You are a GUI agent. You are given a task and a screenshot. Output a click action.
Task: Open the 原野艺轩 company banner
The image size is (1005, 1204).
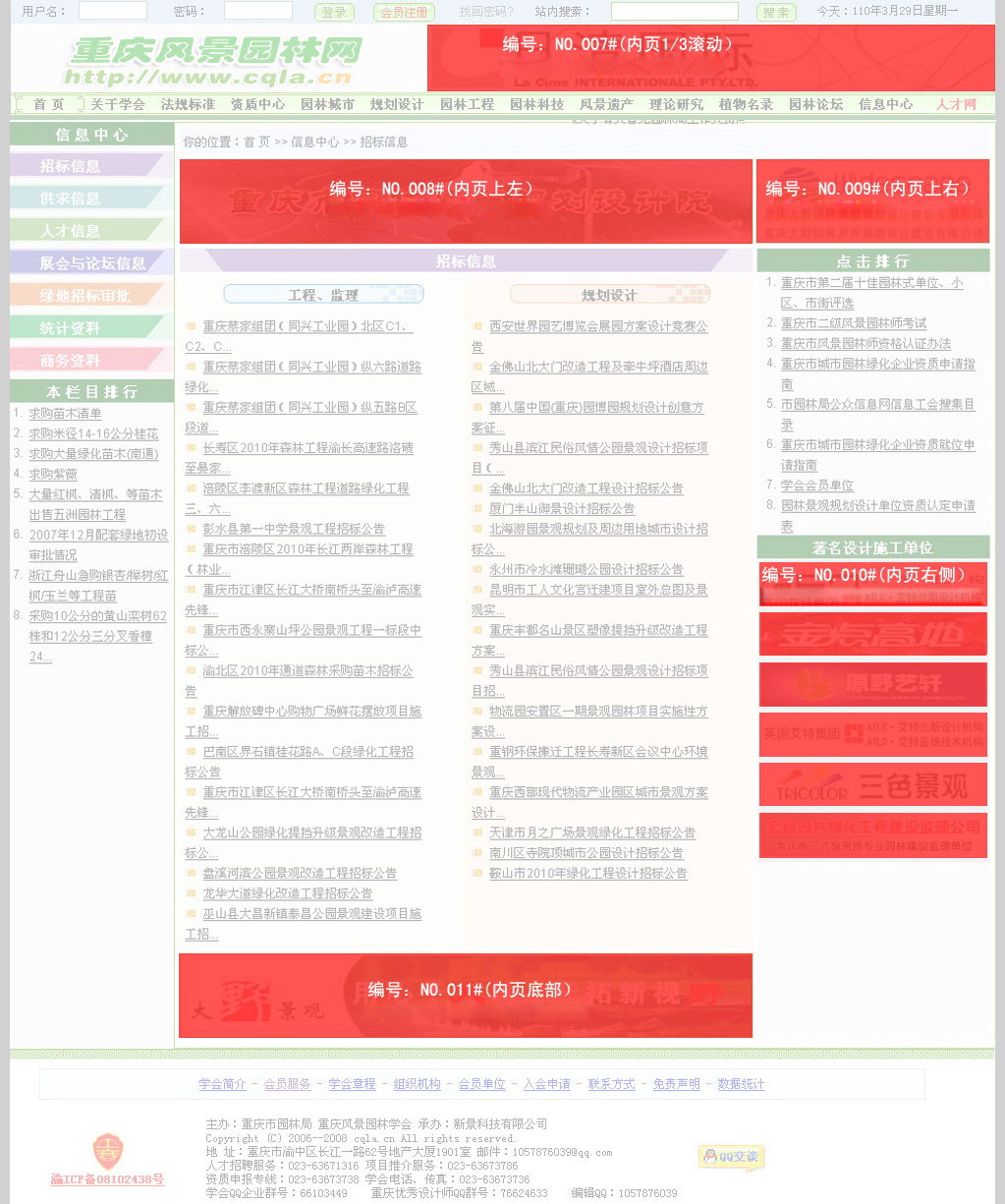click(873, 684)
